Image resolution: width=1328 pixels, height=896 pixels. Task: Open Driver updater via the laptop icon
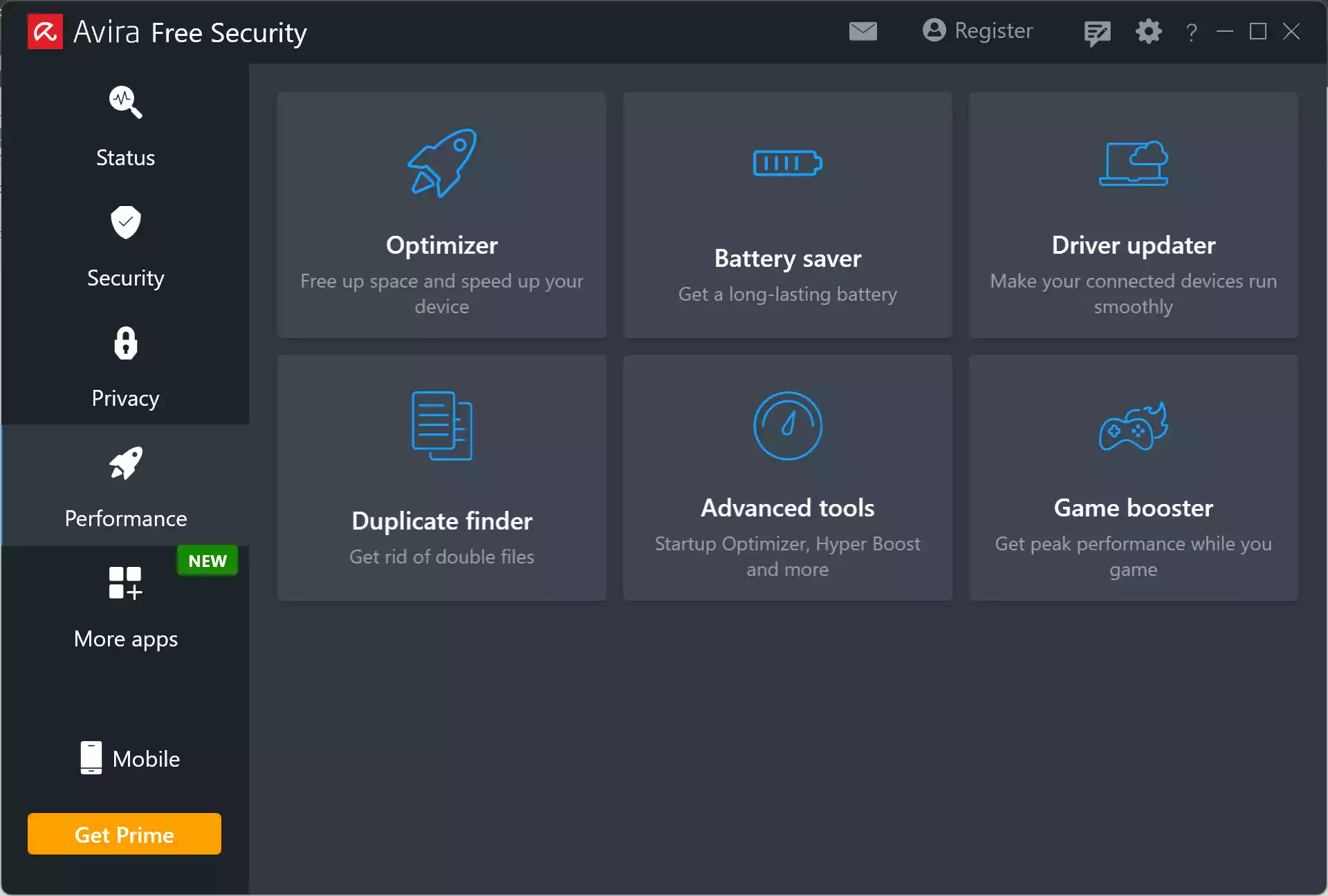1133,163
